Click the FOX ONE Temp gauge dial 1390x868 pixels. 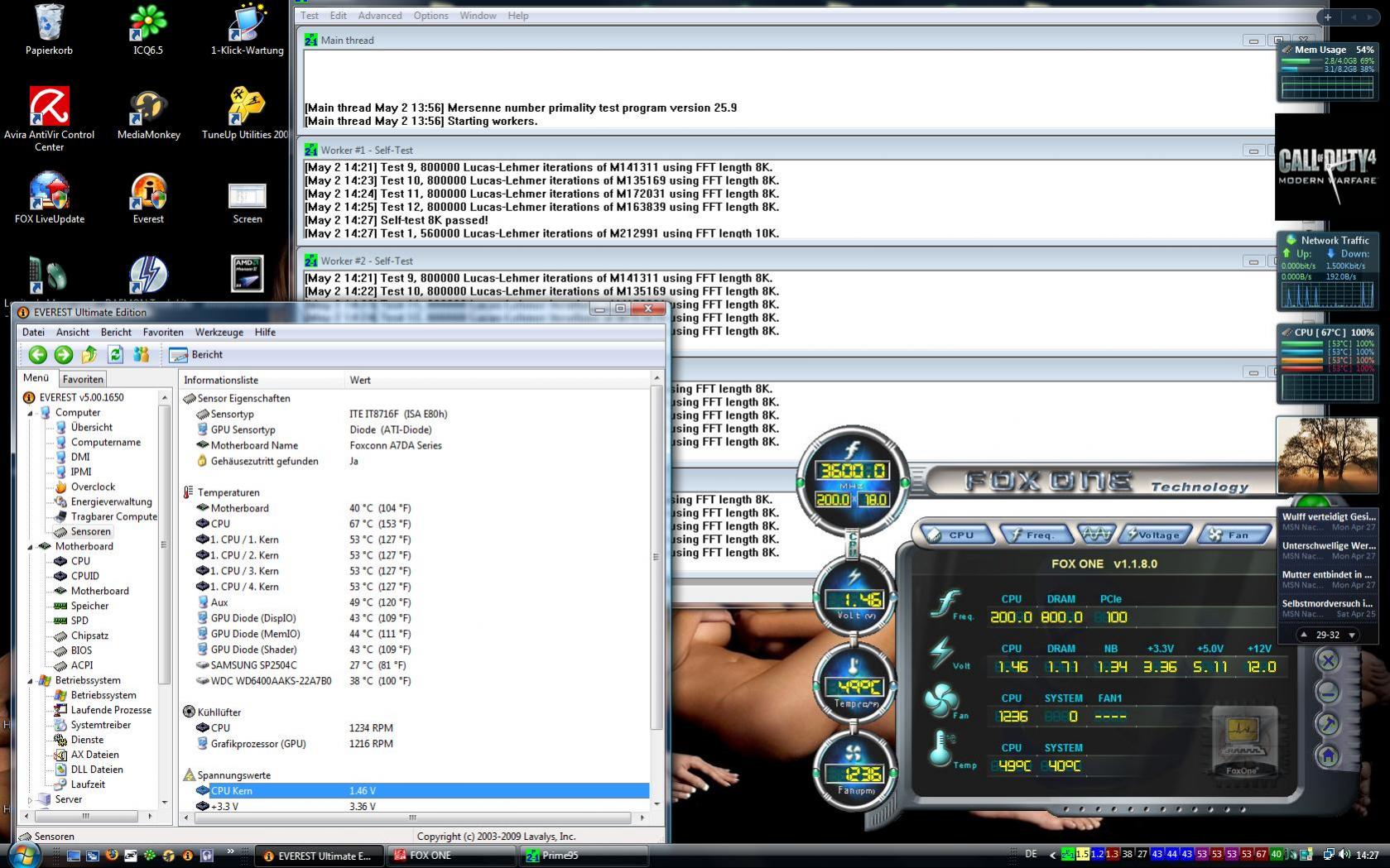[x=854, y=685]
